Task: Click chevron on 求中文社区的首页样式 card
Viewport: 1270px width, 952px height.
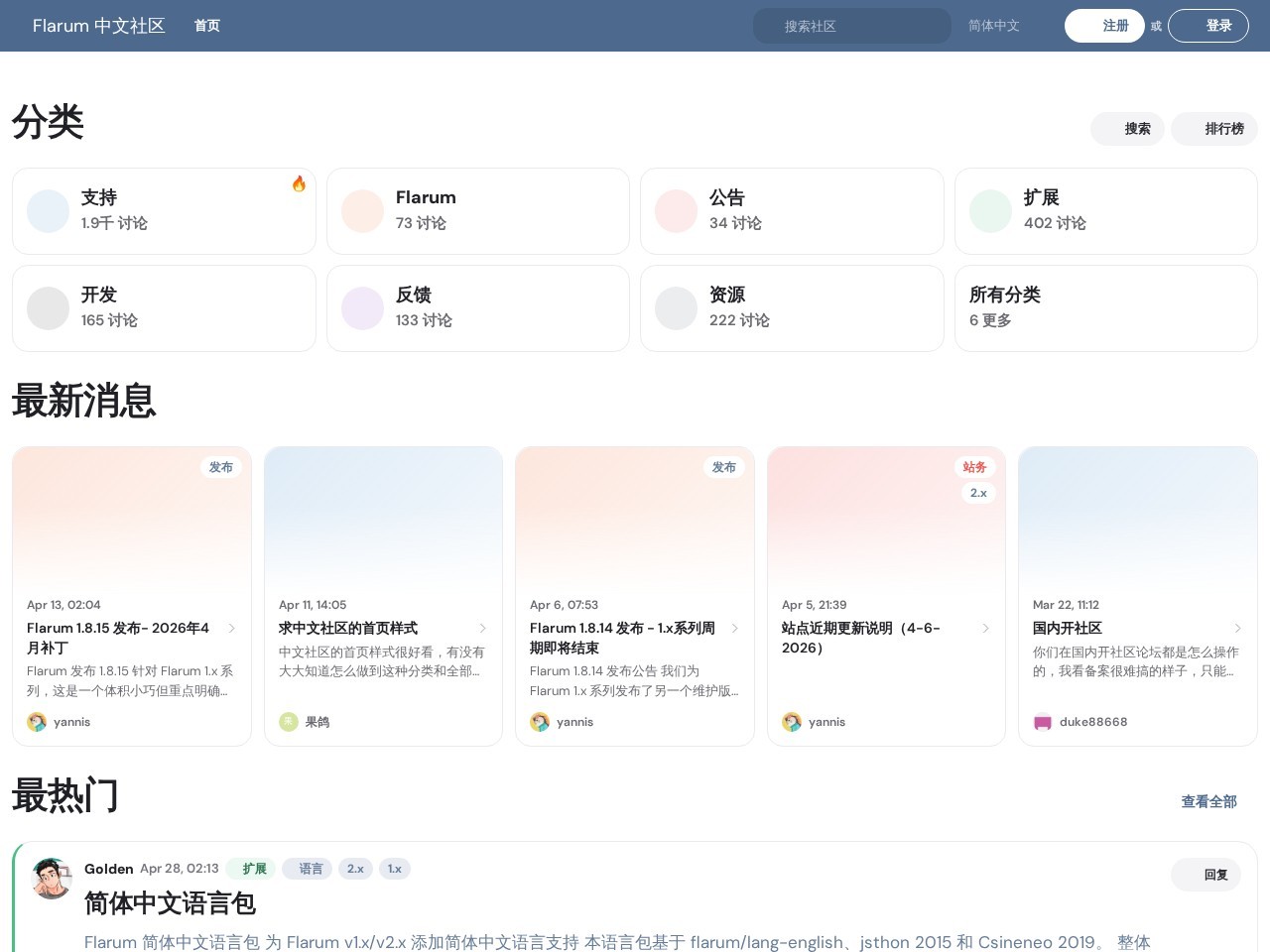Action: point(483,628)
